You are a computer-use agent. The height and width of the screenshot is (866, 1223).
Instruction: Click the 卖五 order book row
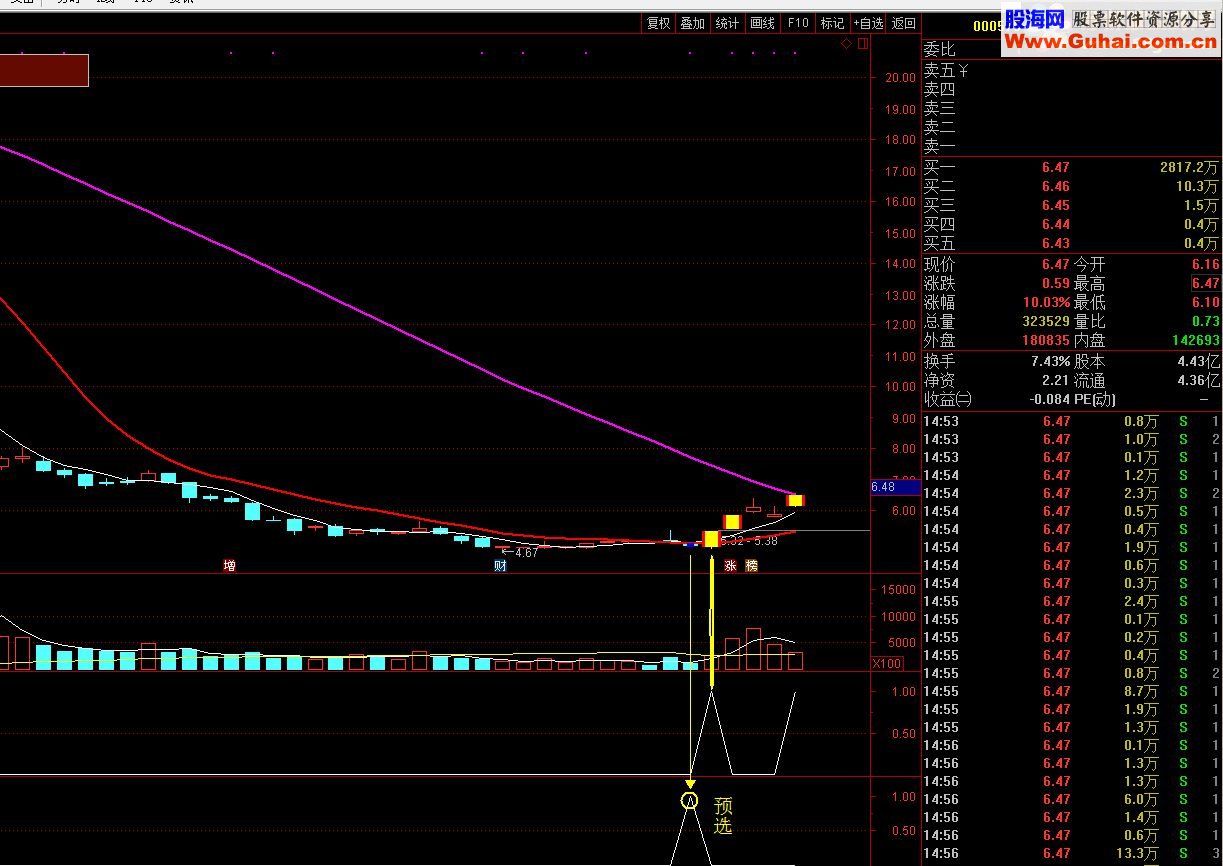pyautogui.click(x=1072, y=70)
